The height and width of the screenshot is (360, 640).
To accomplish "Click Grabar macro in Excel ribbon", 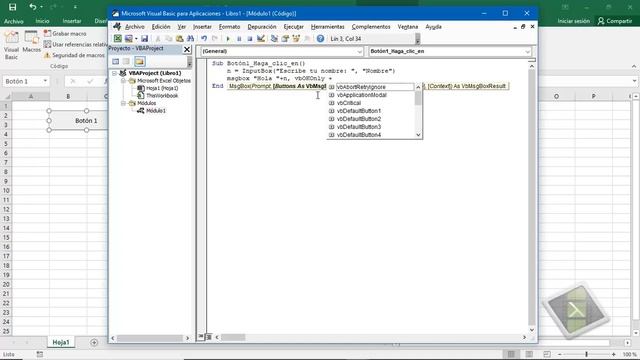I will (65, 33).
